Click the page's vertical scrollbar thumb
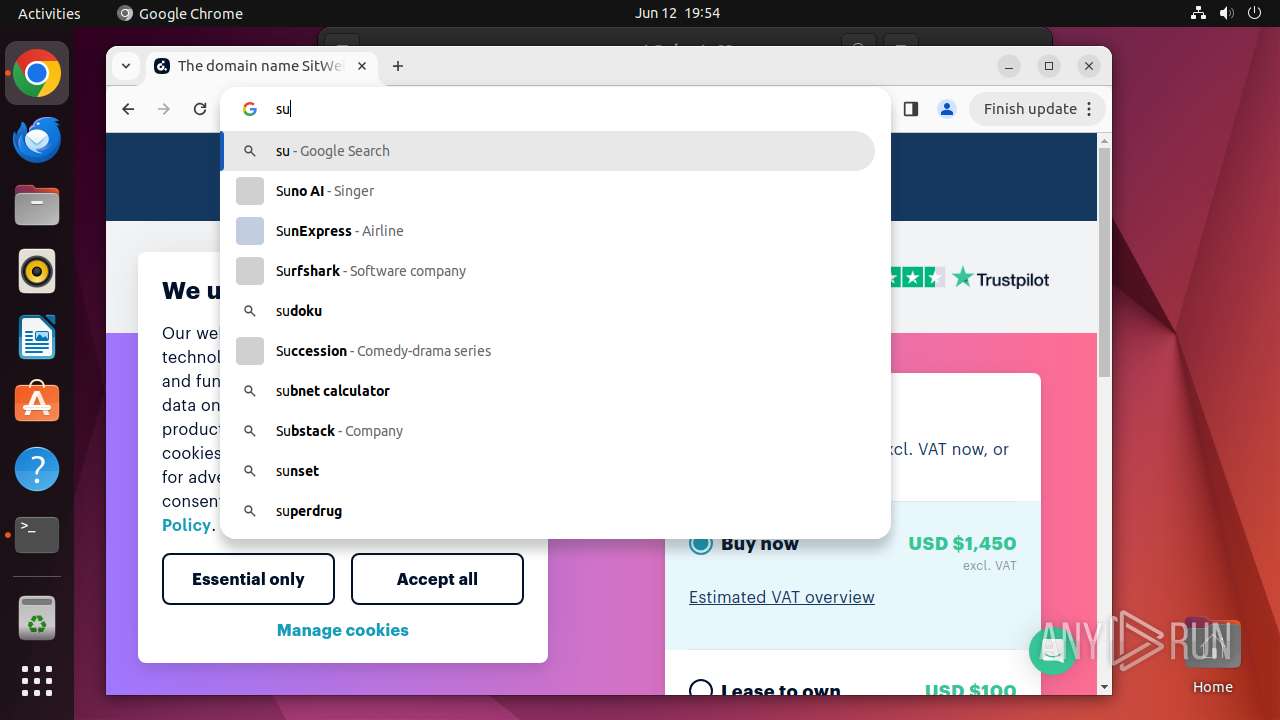 pos(1104,260)
